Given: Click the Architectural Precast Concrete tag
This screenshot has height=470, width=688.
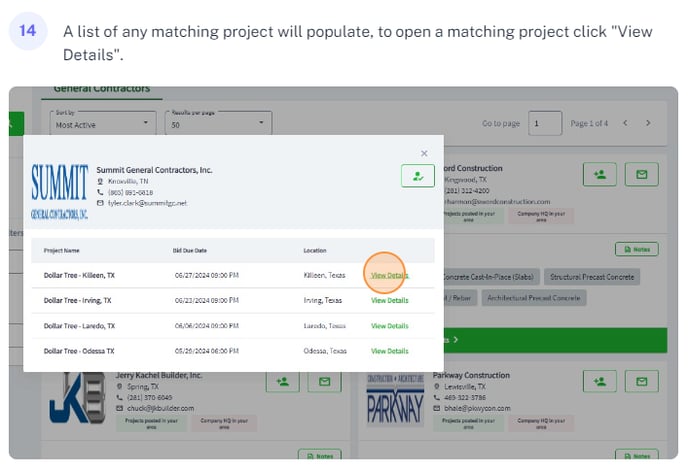Looking at the screenshot, I should click(x=534, y=298).
